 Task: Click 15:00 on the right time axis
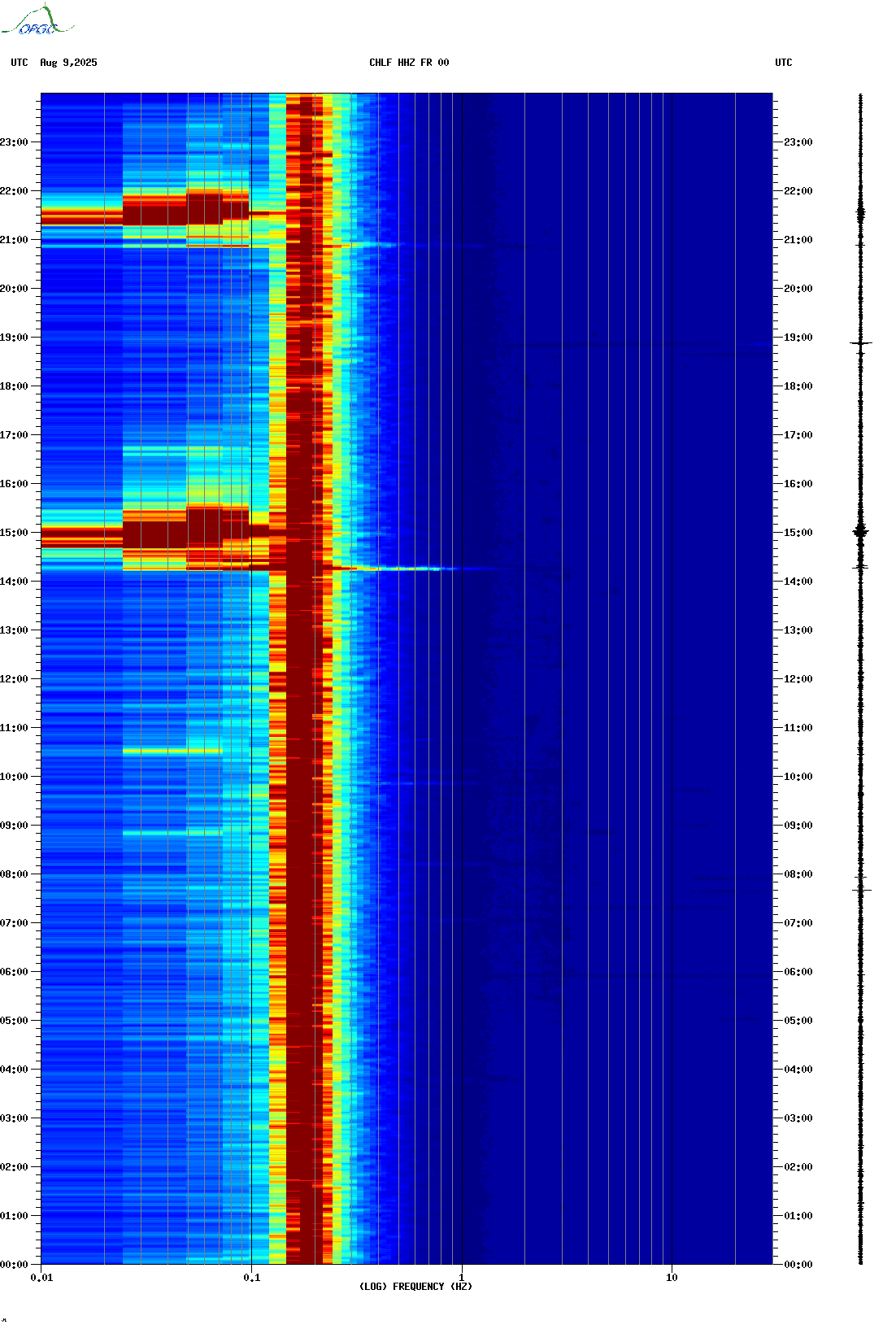tap(798, 533)
